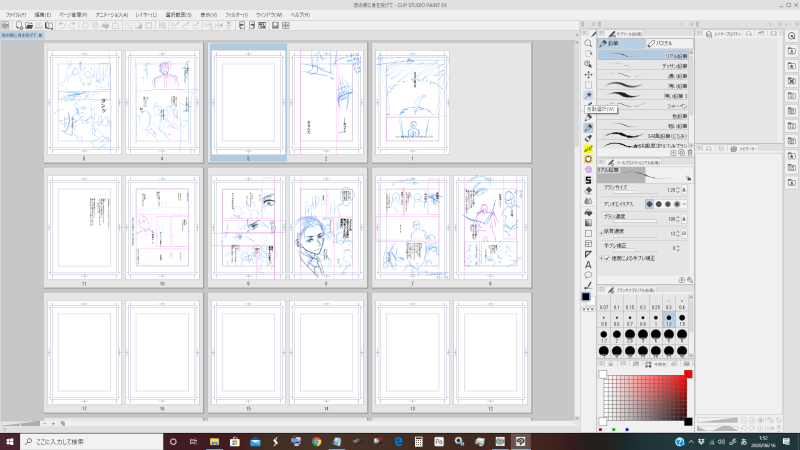This screenshot has height=450, width=800.
Task: Open sub tool detail wrench icon
Action: pos(690,280)
